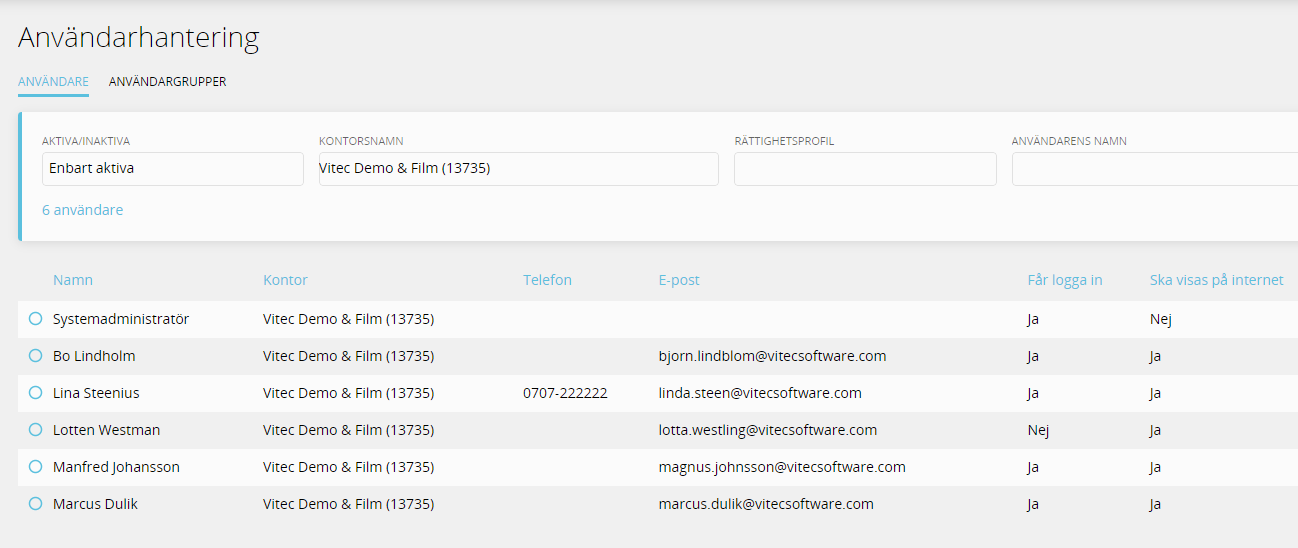Sort table by the Får logga in header
Viewport: 1298px width, 548px height.
pos(1065,280)
